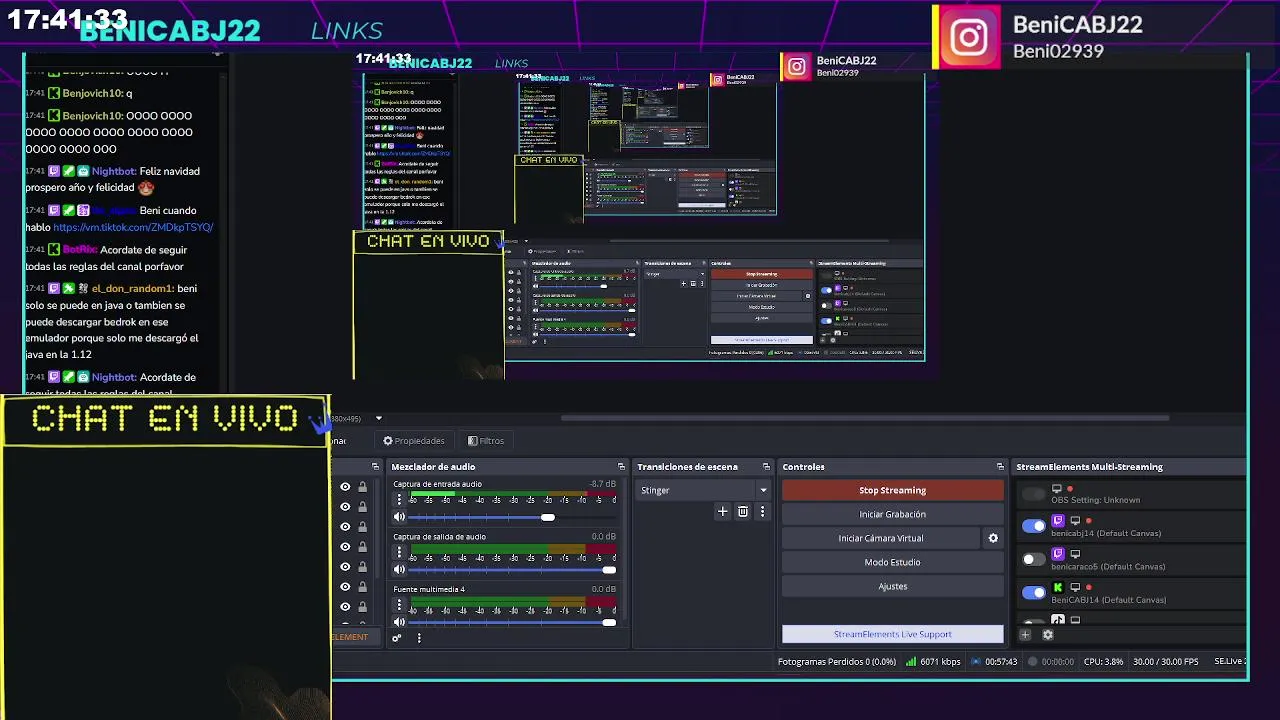Start virtual camera with Iniciar Cámara Virtual
The image size is (1280, 720).
coord(881,538)
